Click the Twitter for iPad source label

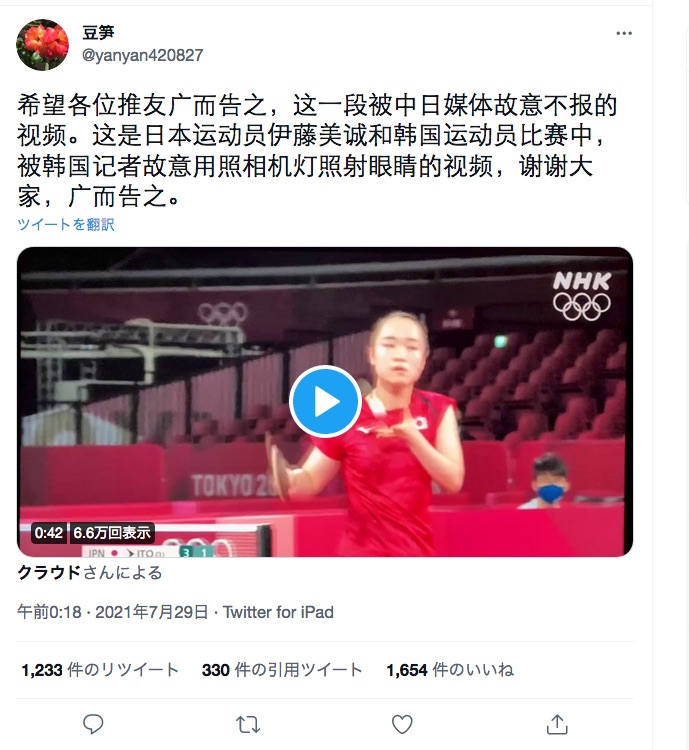(x=278, y=612)
